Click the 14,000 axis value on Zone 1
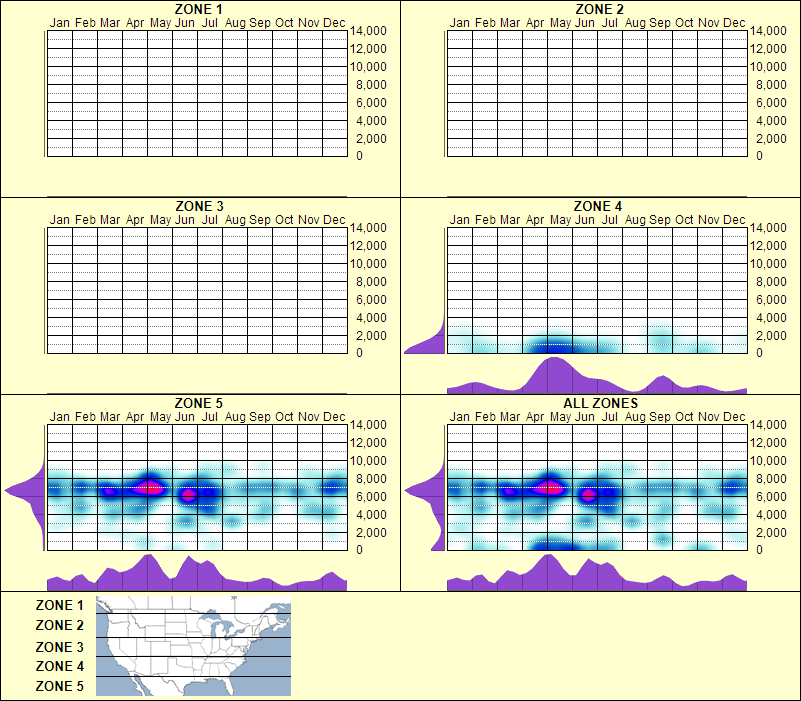This screenshot has width=801, height=701. point(369,31)
